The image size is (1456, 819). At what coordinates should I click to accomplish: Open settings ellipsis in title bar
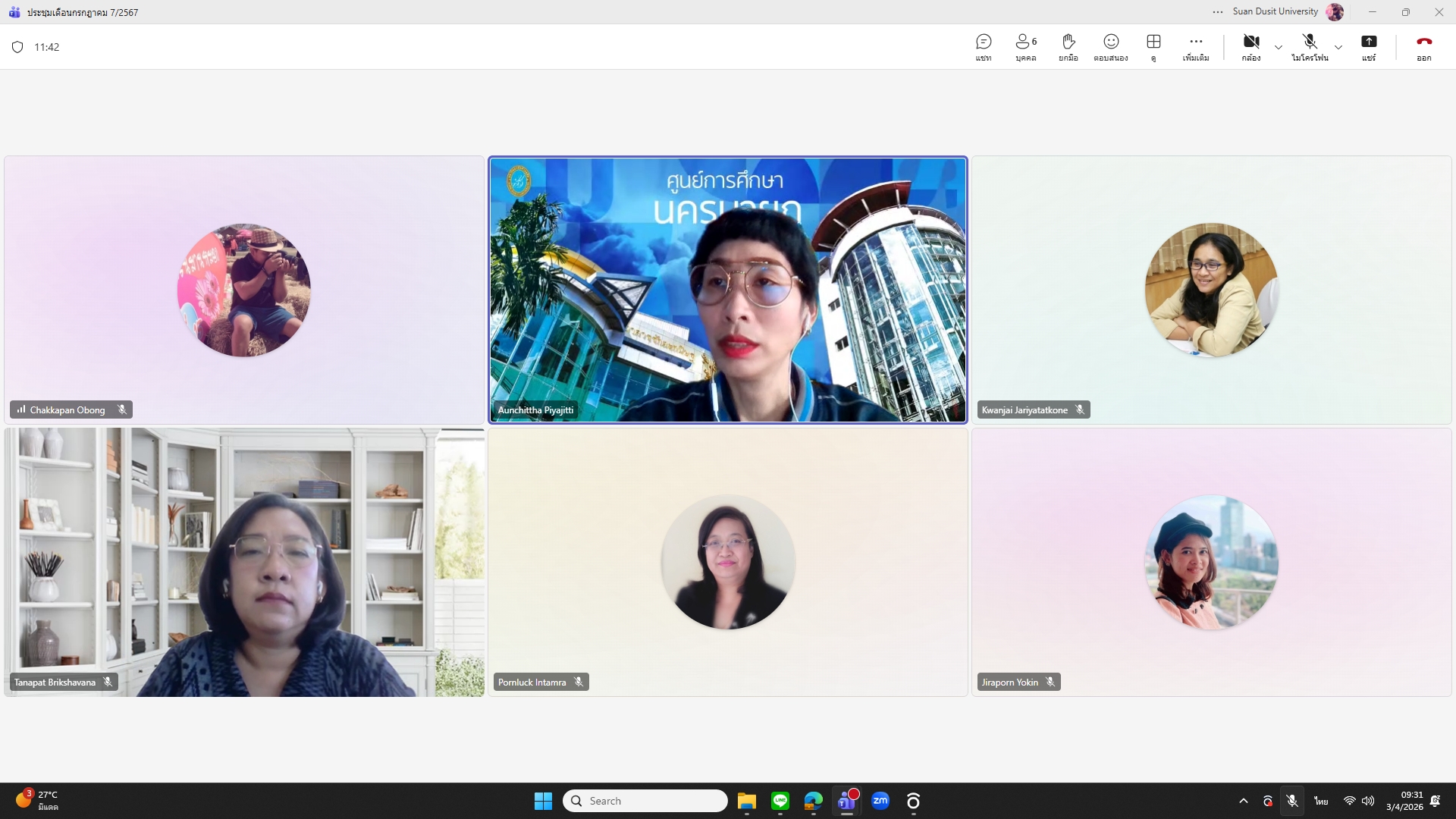click(1217, 12)
